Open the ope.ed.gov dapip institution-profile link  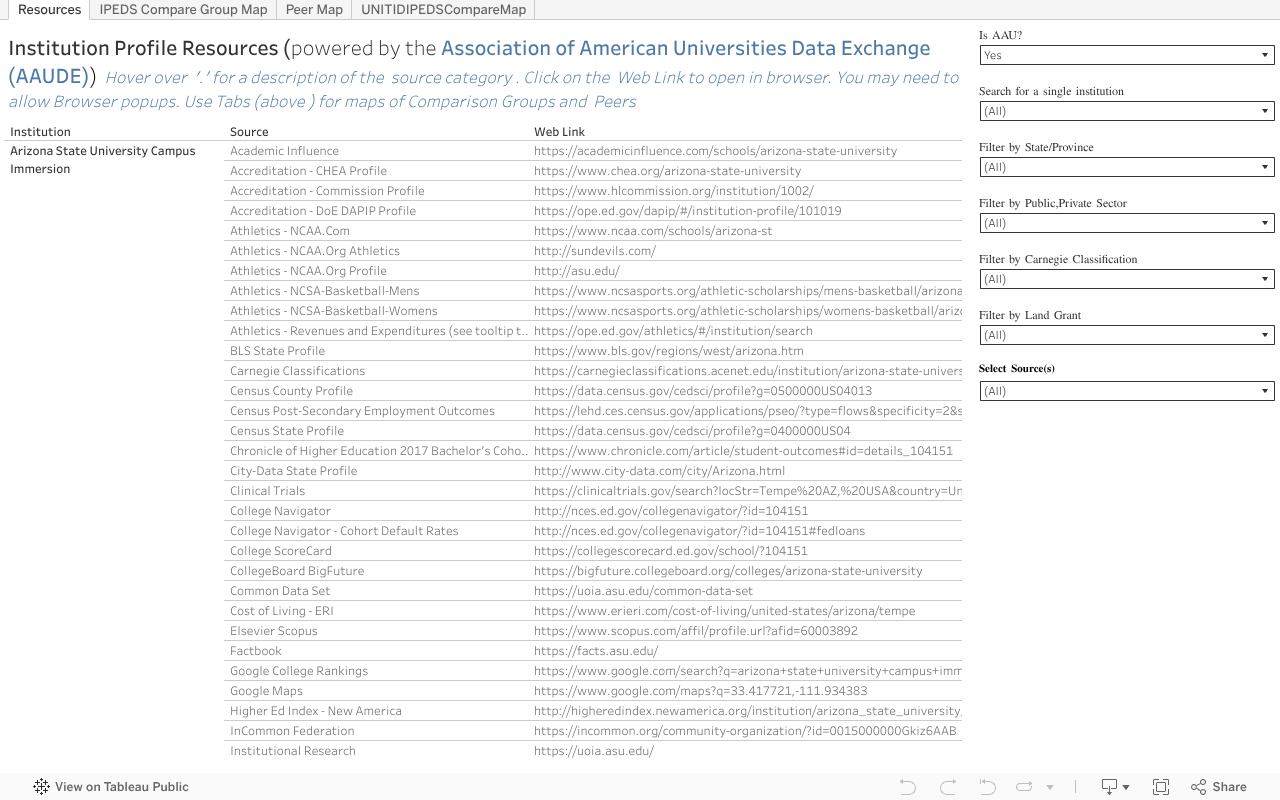click(687, 211)
